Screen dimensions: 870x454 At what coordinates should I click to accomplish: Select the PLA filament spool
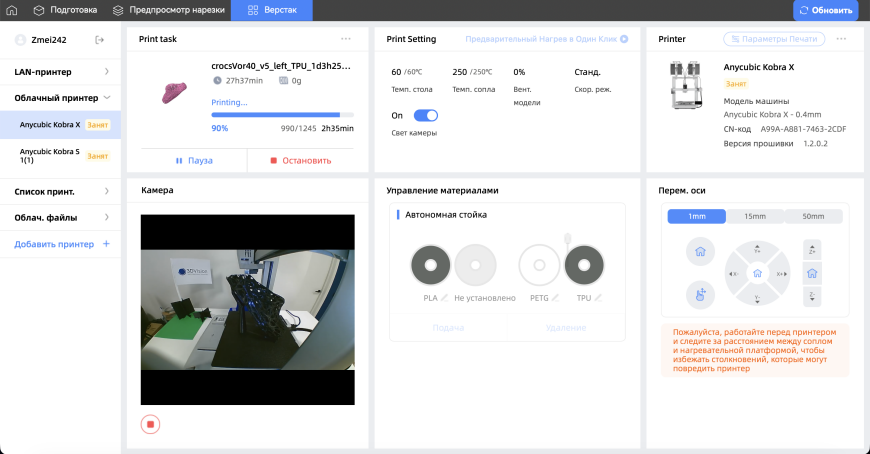point(431,265)
